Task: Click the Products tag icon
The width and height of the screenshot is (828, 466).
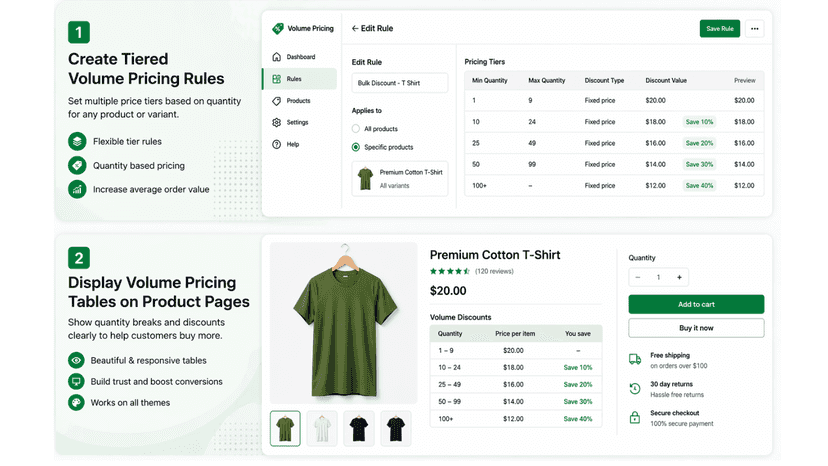Action: click(277, 101)
